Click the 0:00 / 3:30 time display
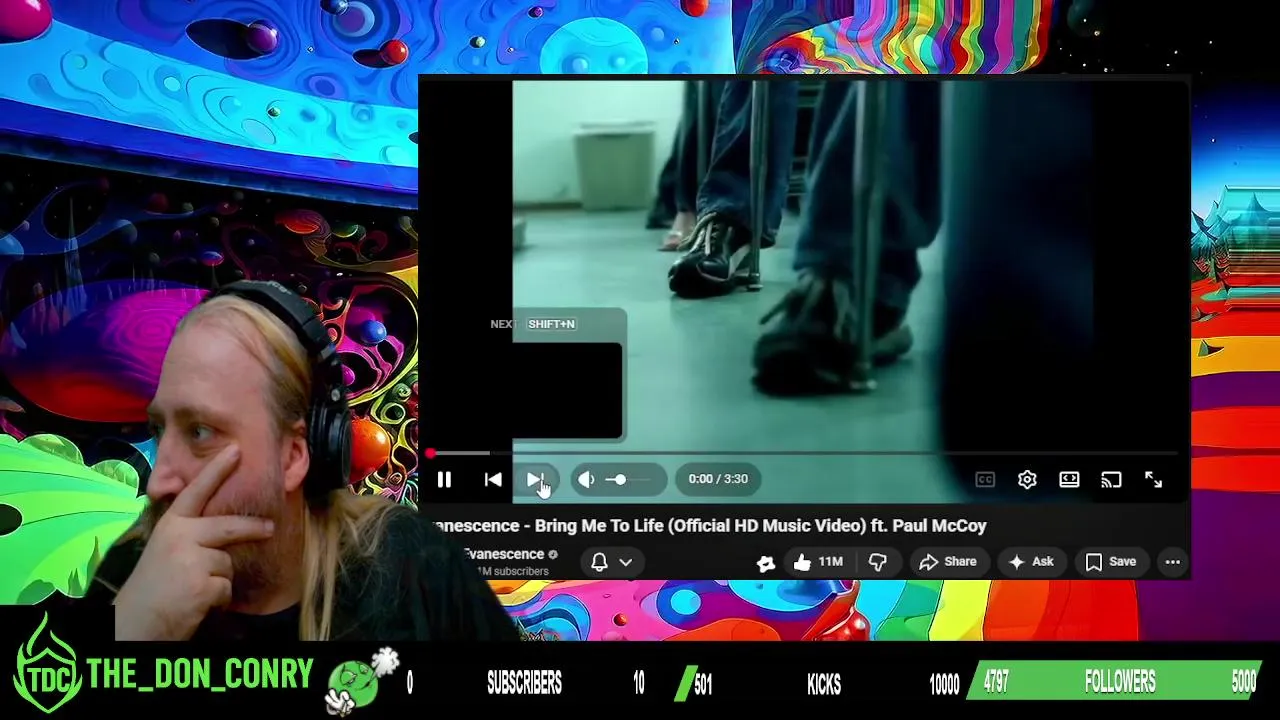Screen dimensions: 1280x720 click(718, 479)
